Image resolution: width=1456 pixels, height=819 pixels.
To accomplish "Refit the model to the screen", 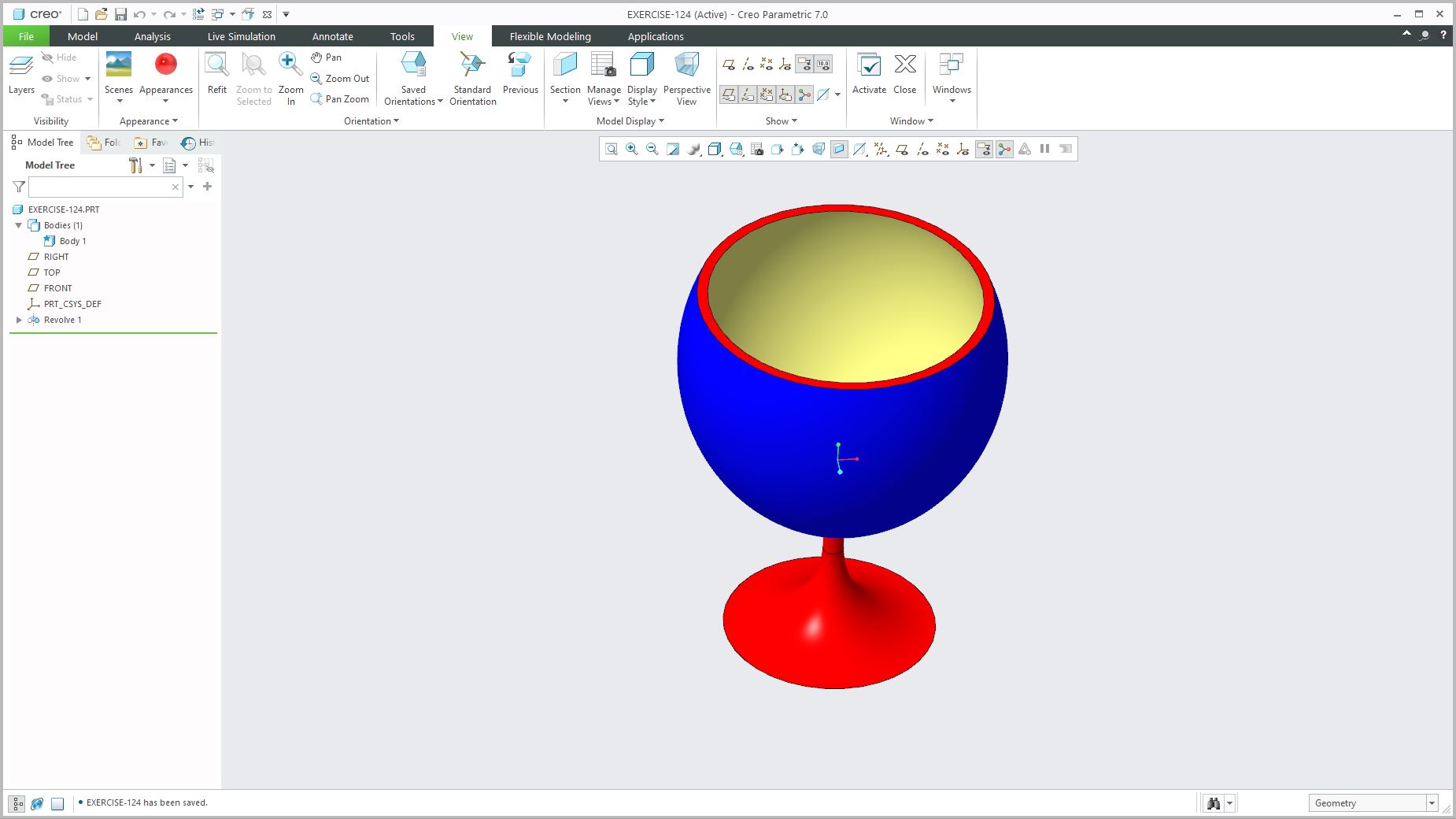I will coord(216,73).
